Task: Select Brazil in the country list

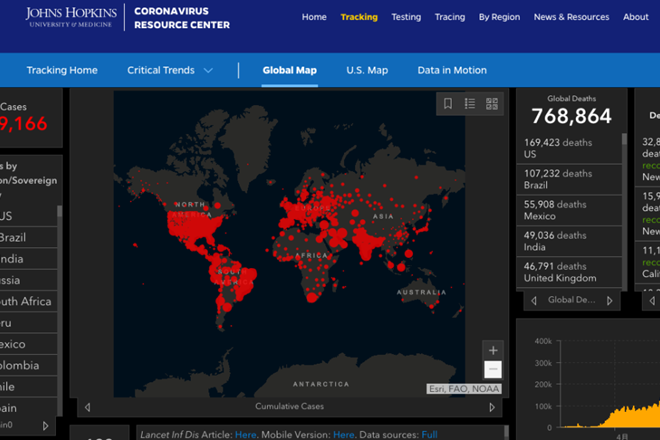Action: point(28,237)
